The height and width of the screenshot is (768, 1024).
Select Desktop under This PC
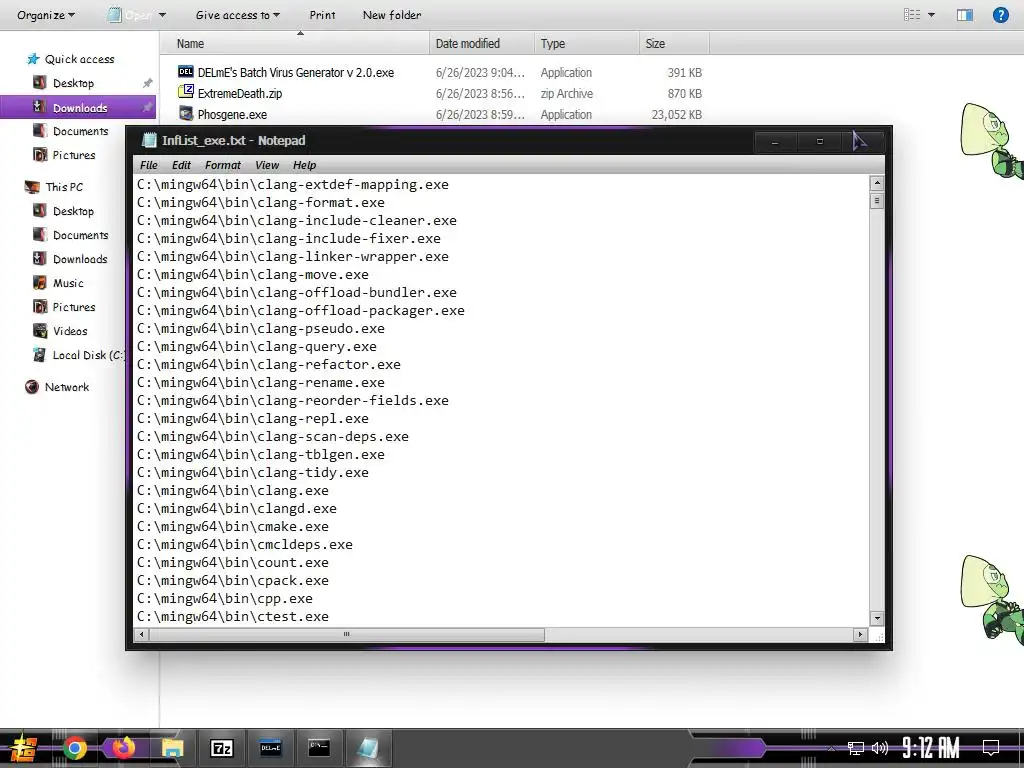(x=73, y=211)
